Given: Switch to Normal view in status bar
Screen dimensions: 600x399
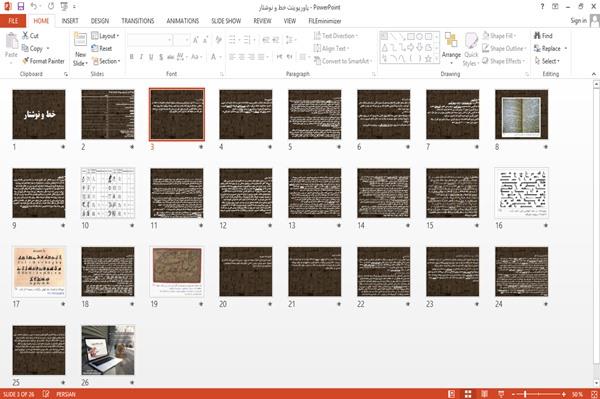Looking at the screenshot, I should 452,394.
